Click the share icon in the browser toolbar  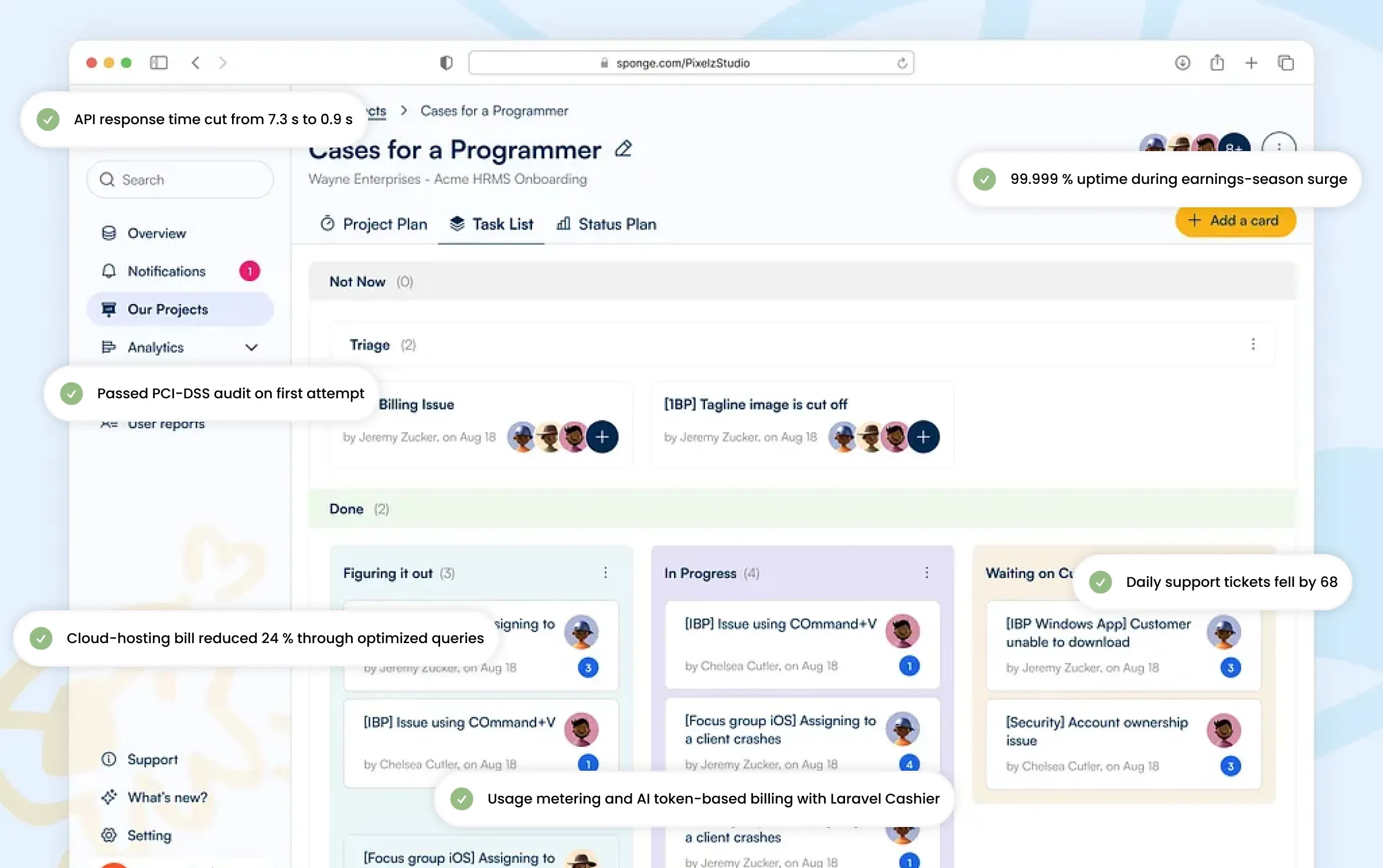tap(1217, 63)
